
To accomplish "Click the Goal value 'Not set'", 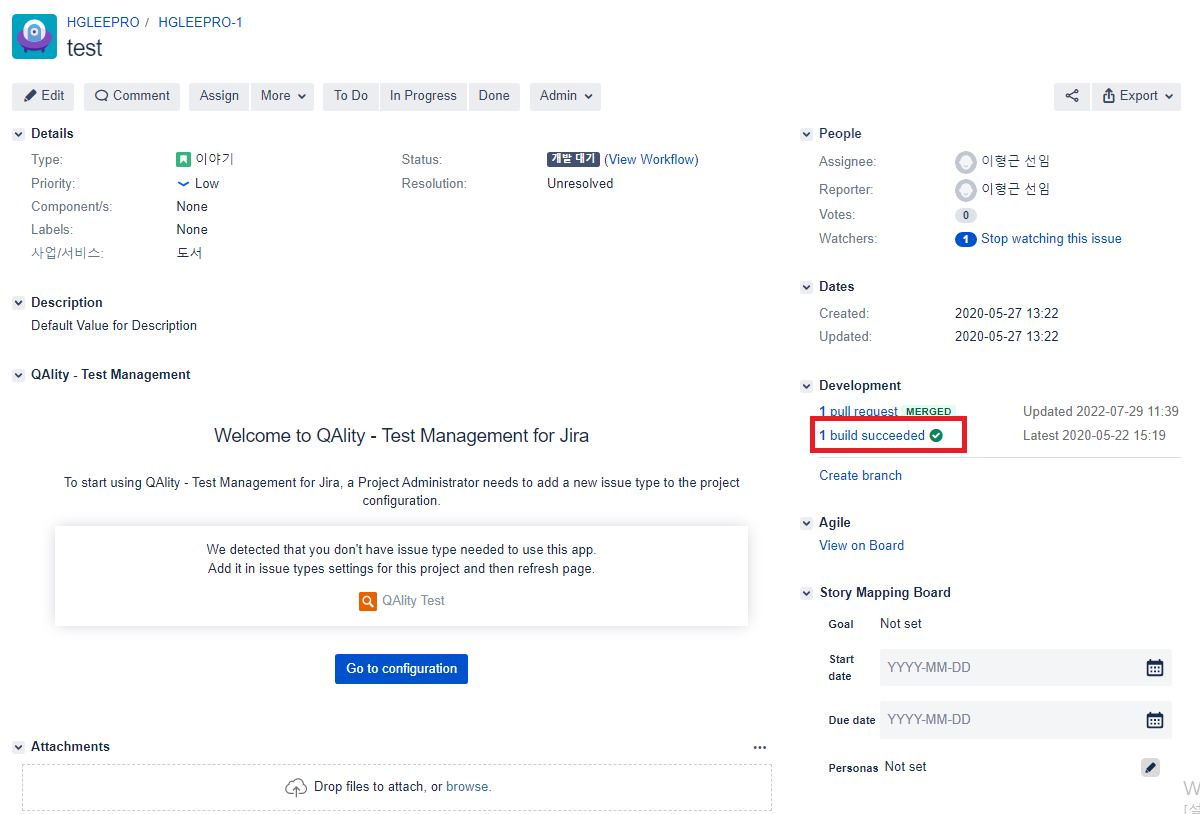I will pos(901,623).
